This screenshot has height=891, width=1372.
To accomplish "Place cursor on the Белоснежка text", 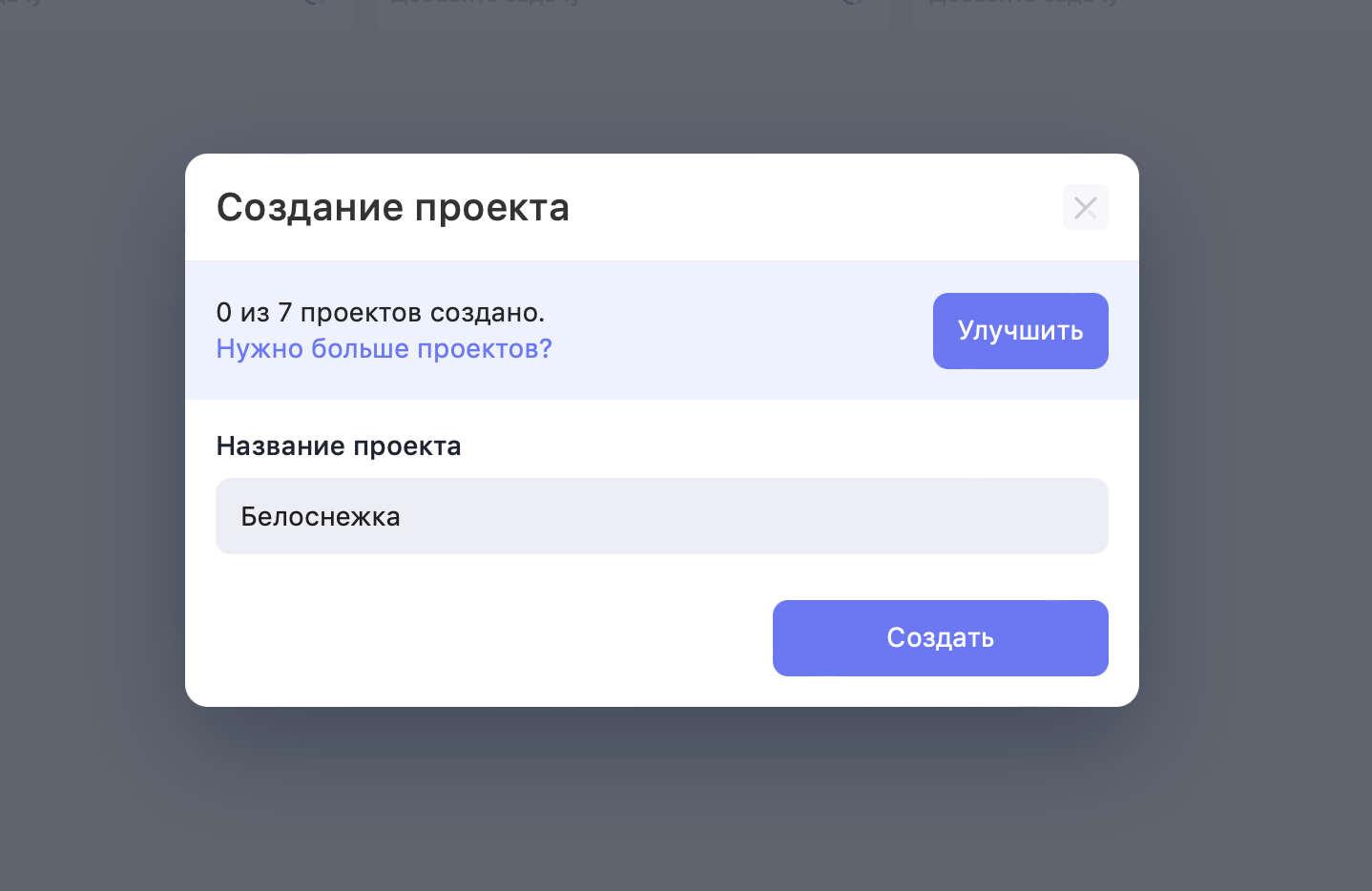I will click(321, 517).
